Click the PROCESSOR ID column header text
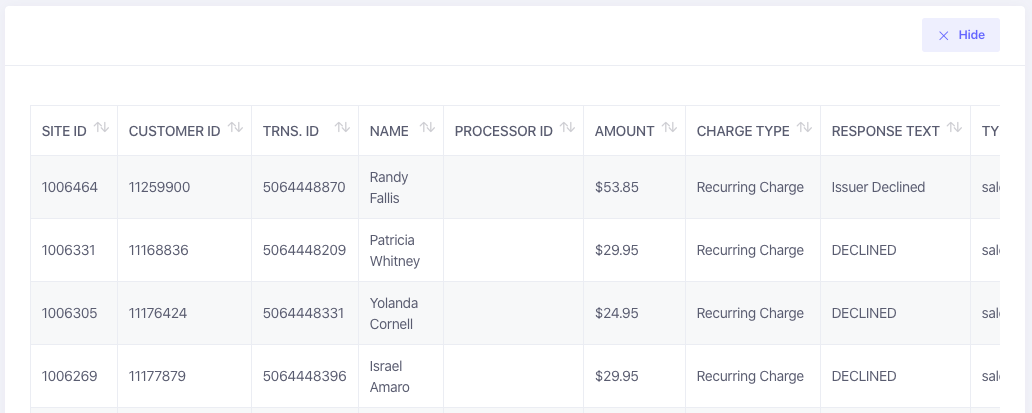 point(503,131)
